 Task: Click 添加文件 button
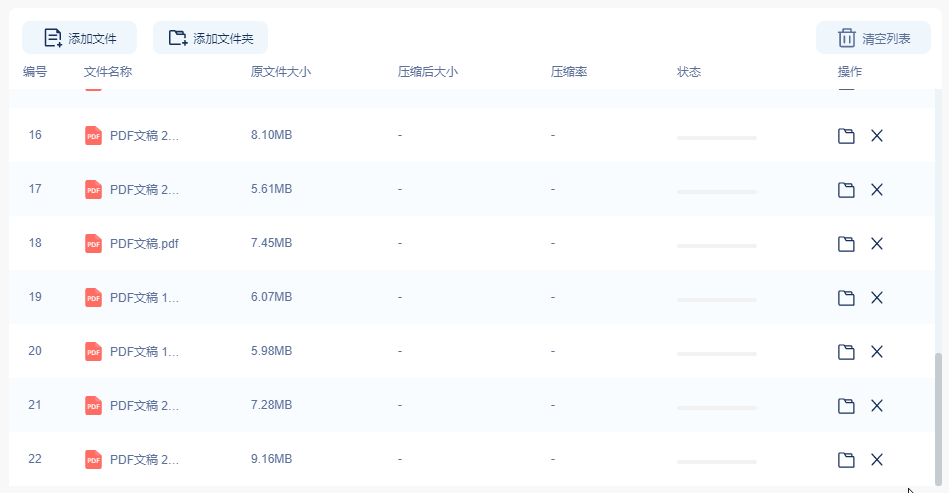click(x=80, y=38)
